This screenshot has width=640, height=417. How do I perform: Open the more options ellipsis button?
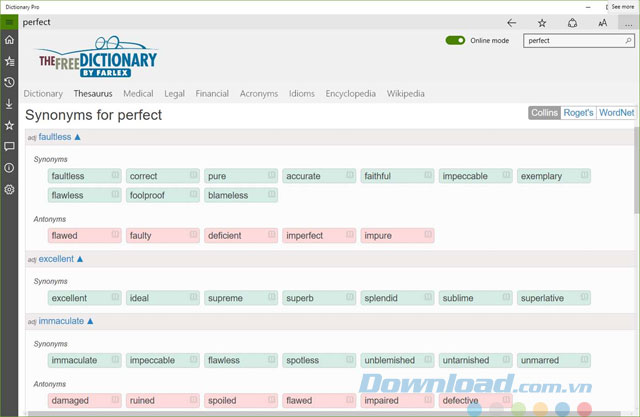(629, 23)
